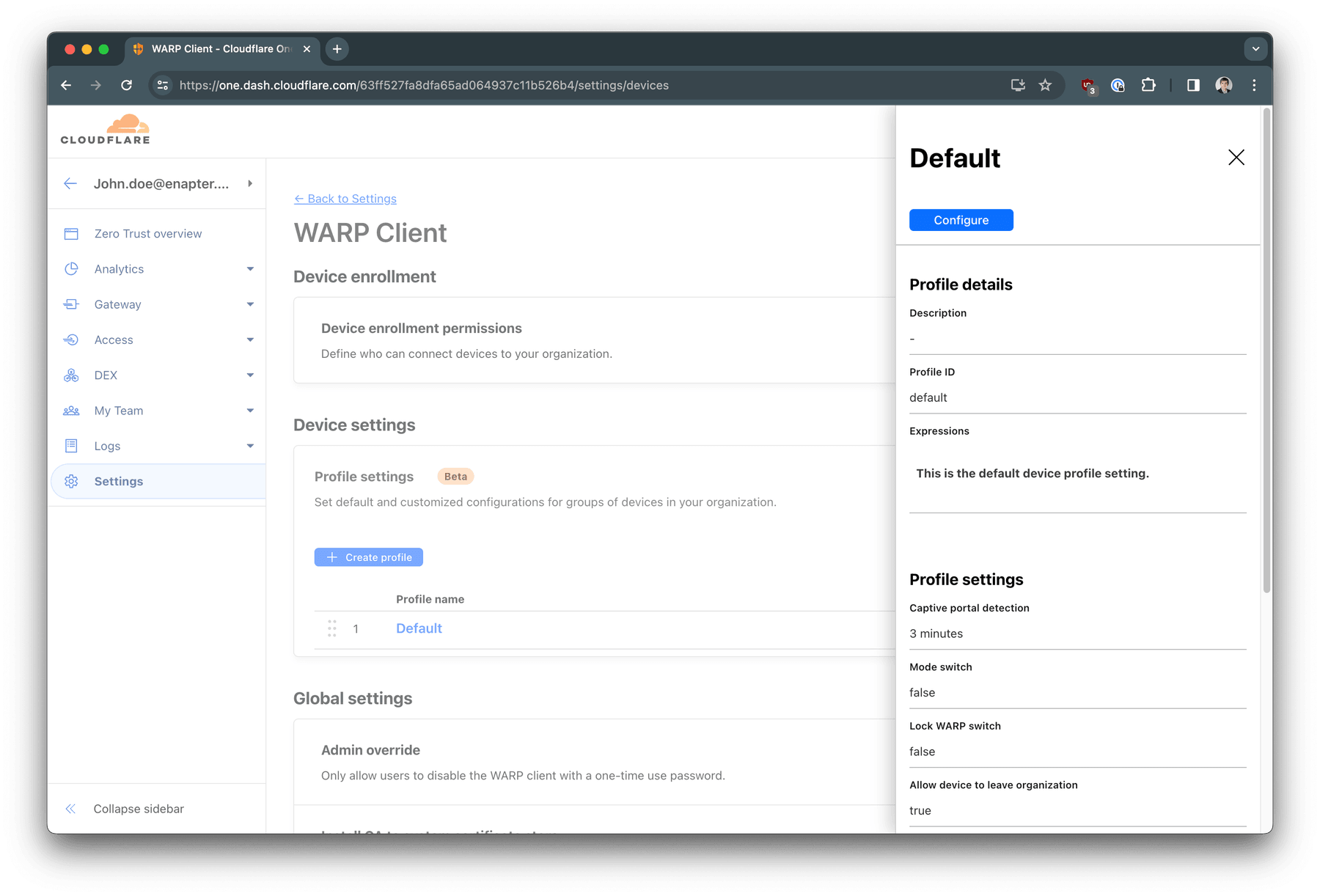Open the browser extensions puzzle icon
Viewport: 1320px width, 896px height.
1148,85
